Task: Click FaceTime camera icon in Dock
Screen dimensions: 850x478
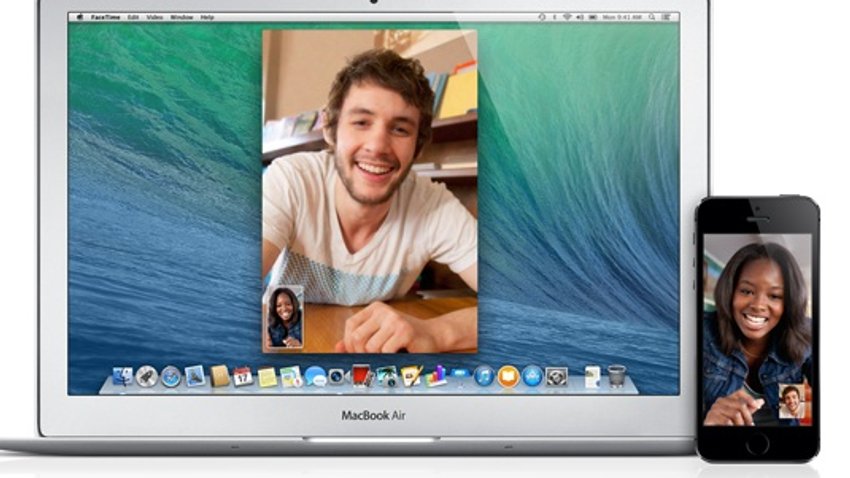Action: 337,376
